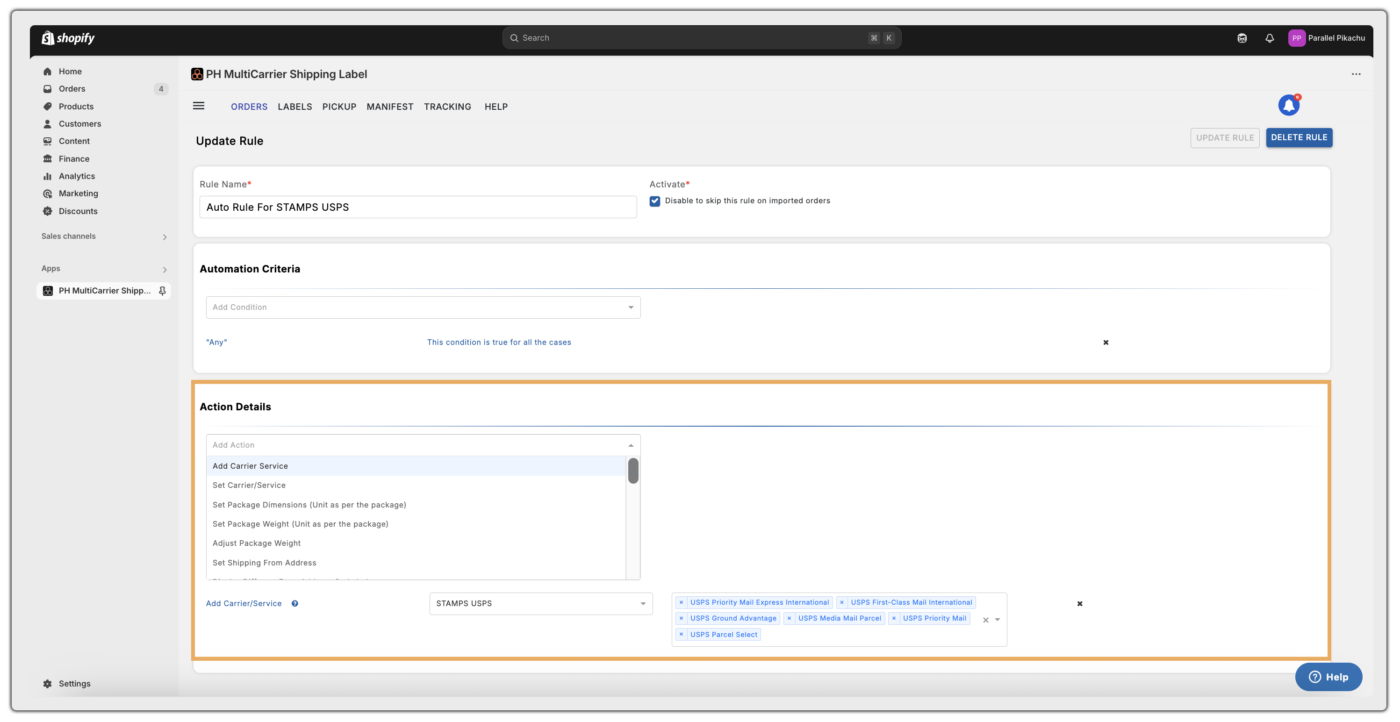Open Parallel Pikachu account avatar
This screenshot has height=722, width=1400.
pos(1297,38)
